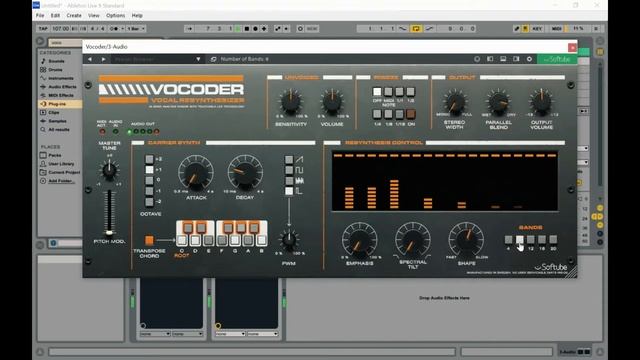640x360 pixels.
Task: Open the Help menu
Action: point(137,16)
